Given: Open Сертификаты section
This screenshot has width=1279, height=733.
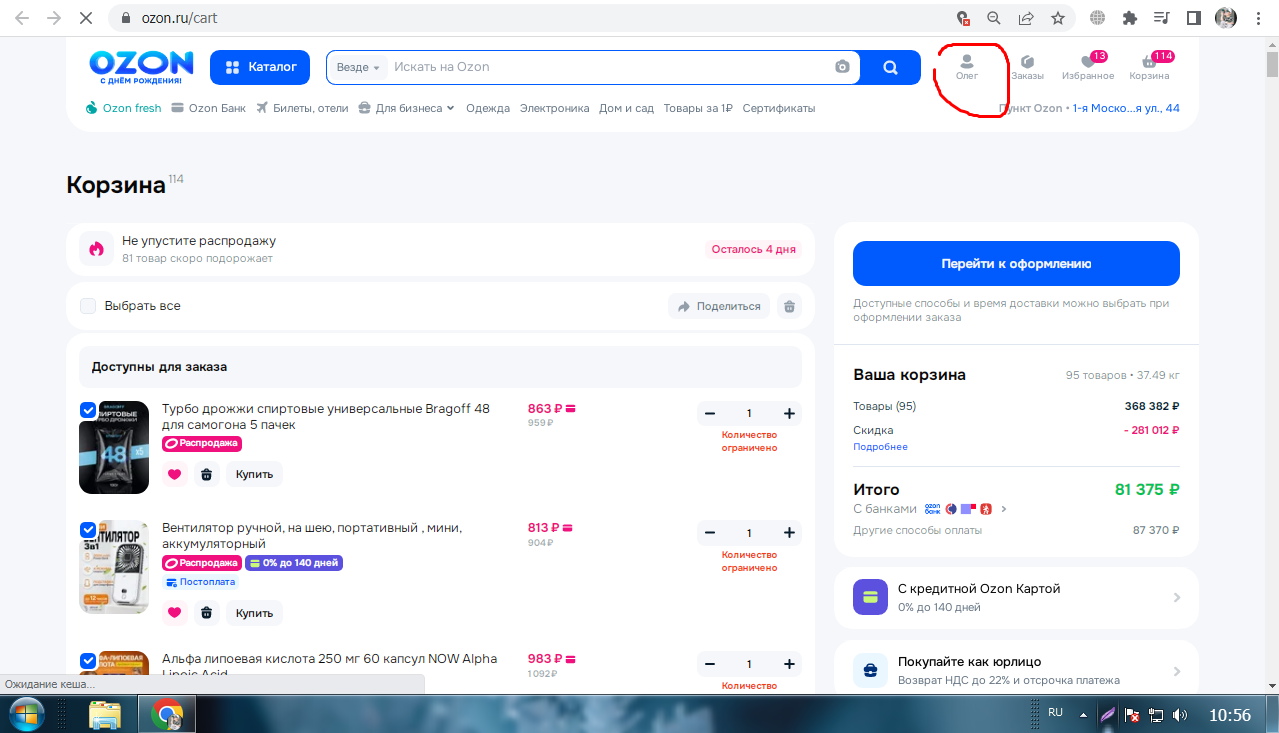Looking at the screenshot, I should [779, 108].
